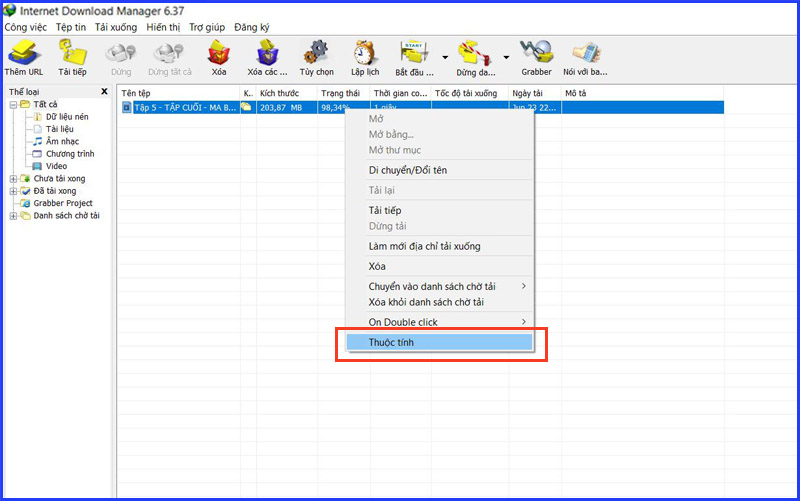The image size is (800, 501).
Task: Click the Dừng tất cả toolbar icon
Action: [x=169, y=53]
